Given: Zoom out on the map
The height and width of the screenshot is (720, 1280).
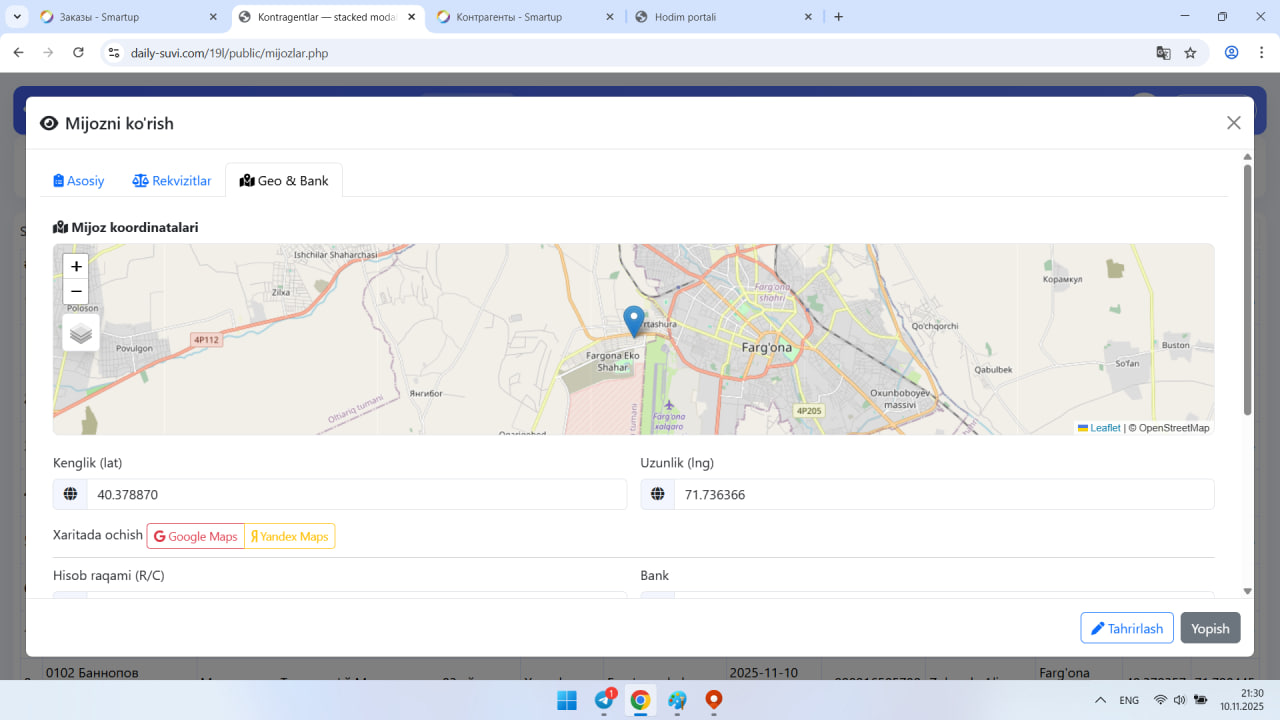Looking at the screenshot, I should tap(76, 292).
